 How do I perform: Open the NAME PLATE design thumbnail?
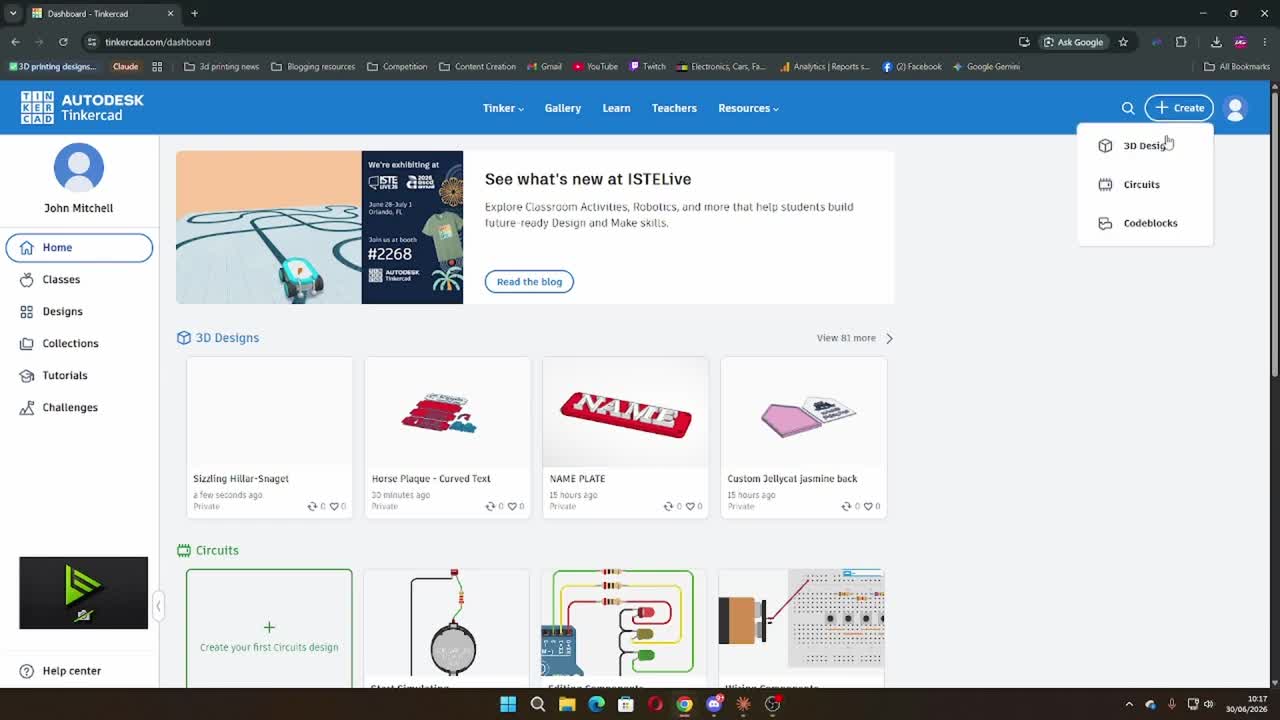click(x=625, y=412)
